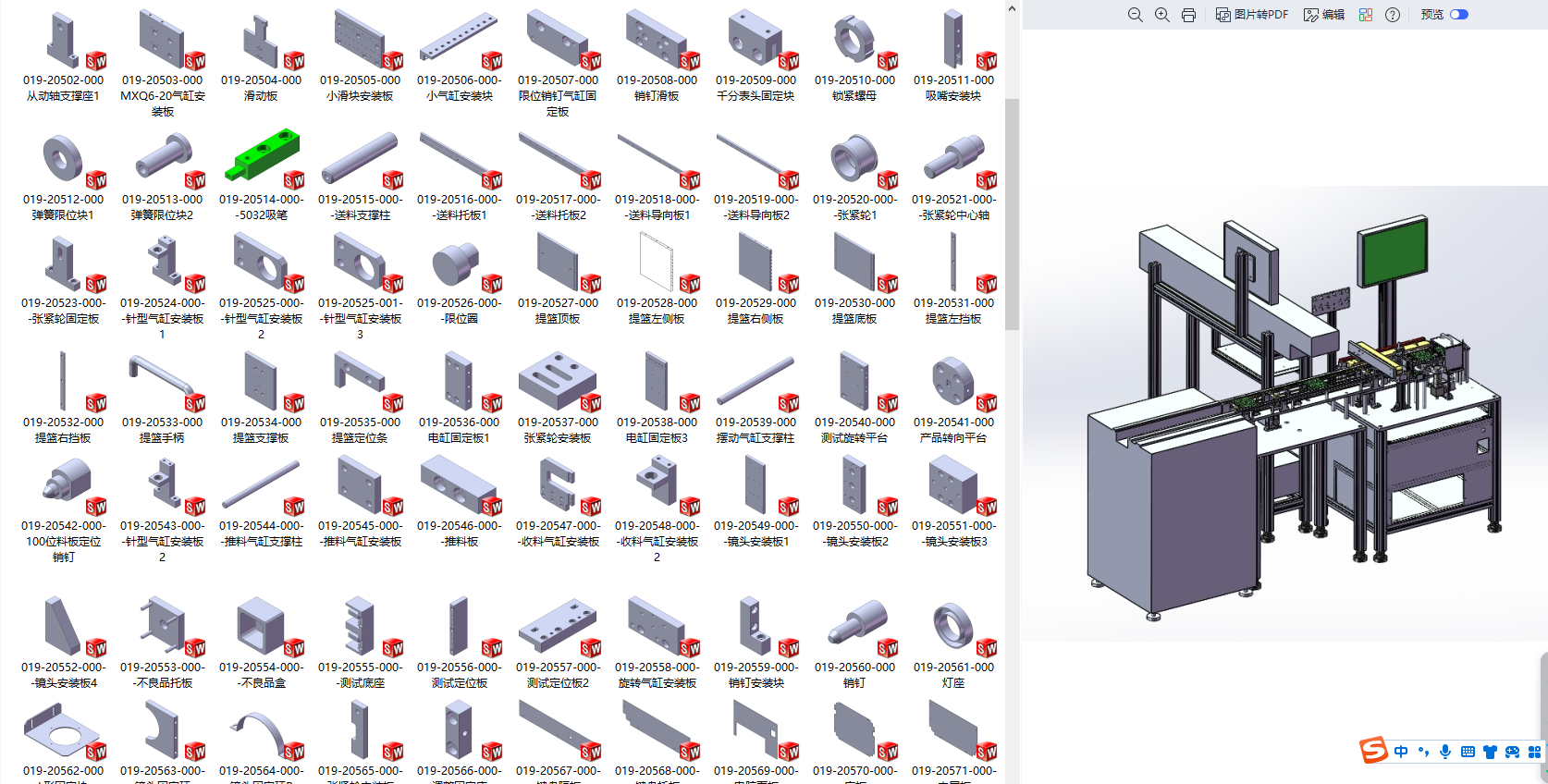Viewport: 1548px width, 784px height.
Task: Select file 019-20520-000 张紧轮1
Action: tap(854, 176)
